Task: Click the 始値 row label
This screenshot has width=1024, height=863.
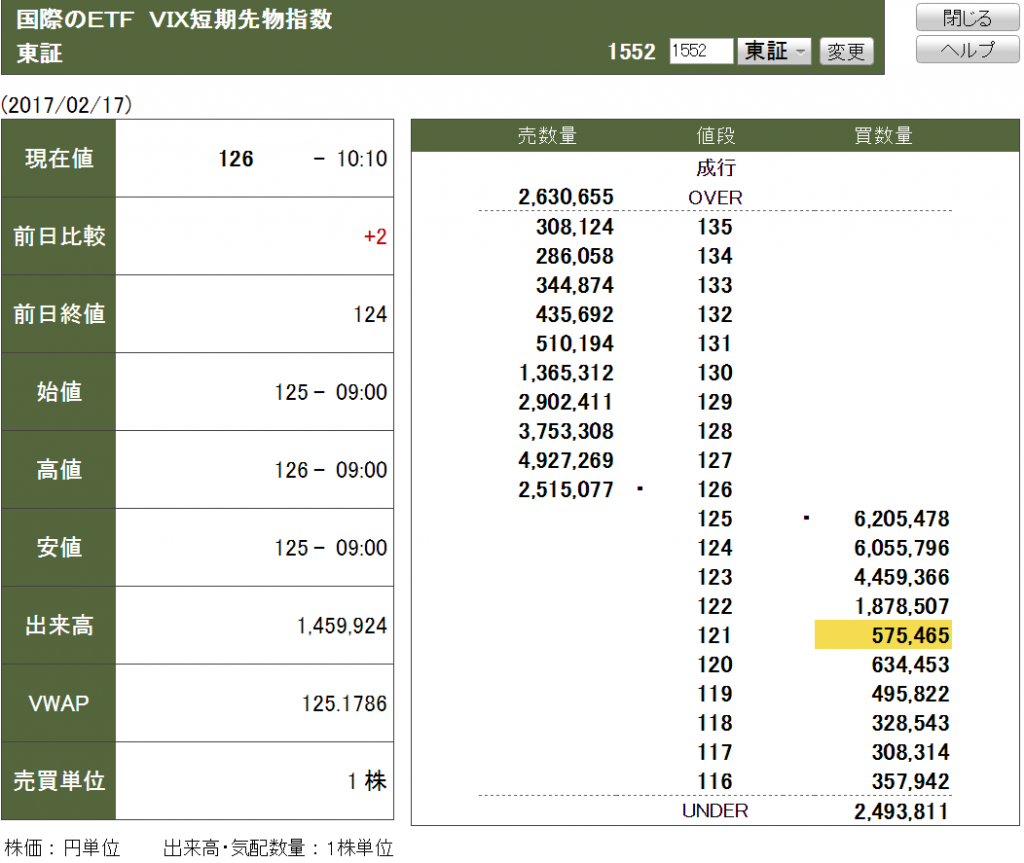Action: coord(59,392)
